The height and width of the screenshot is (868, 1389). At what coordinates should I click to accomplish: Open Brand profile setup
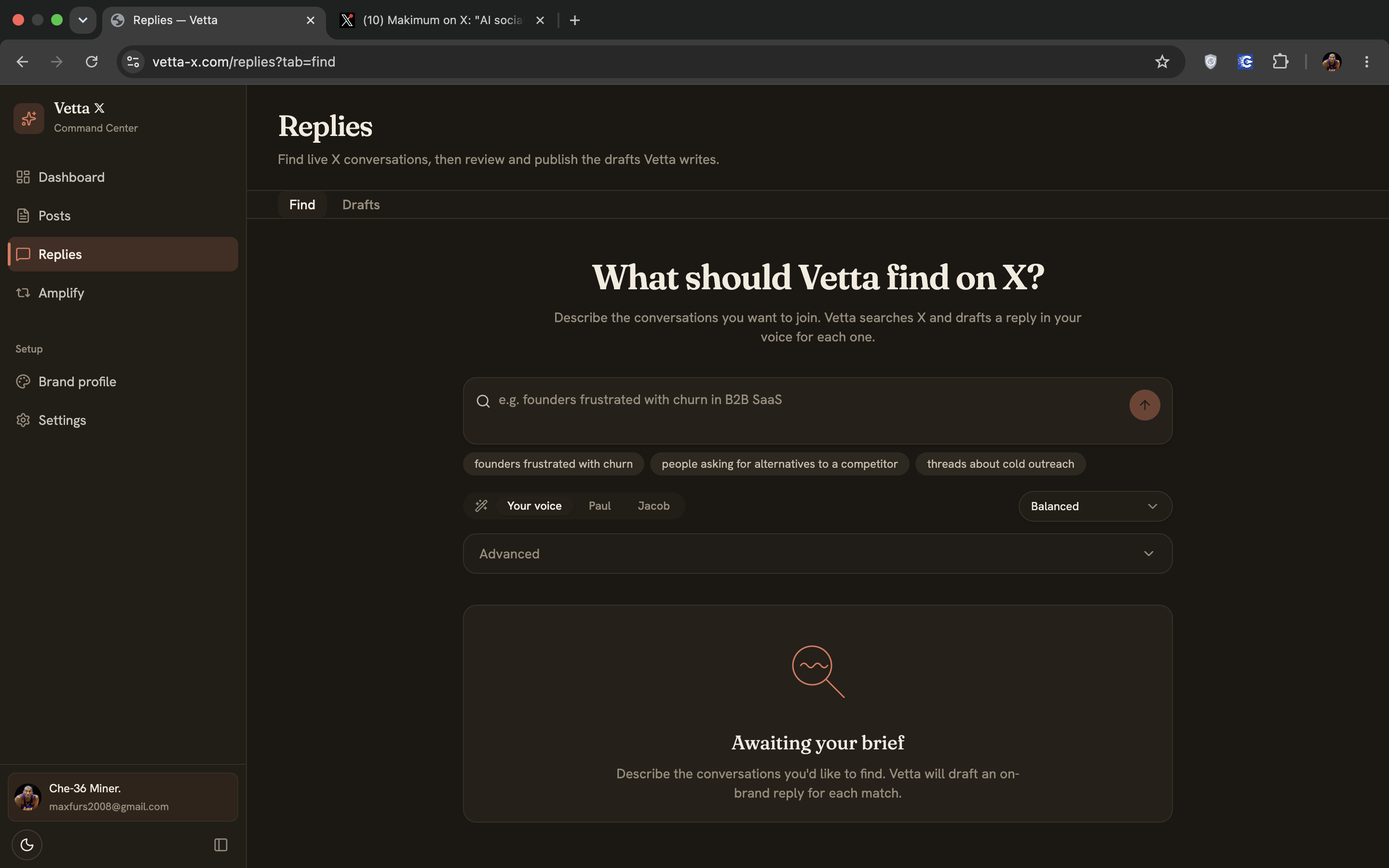(x=123, y=381)
